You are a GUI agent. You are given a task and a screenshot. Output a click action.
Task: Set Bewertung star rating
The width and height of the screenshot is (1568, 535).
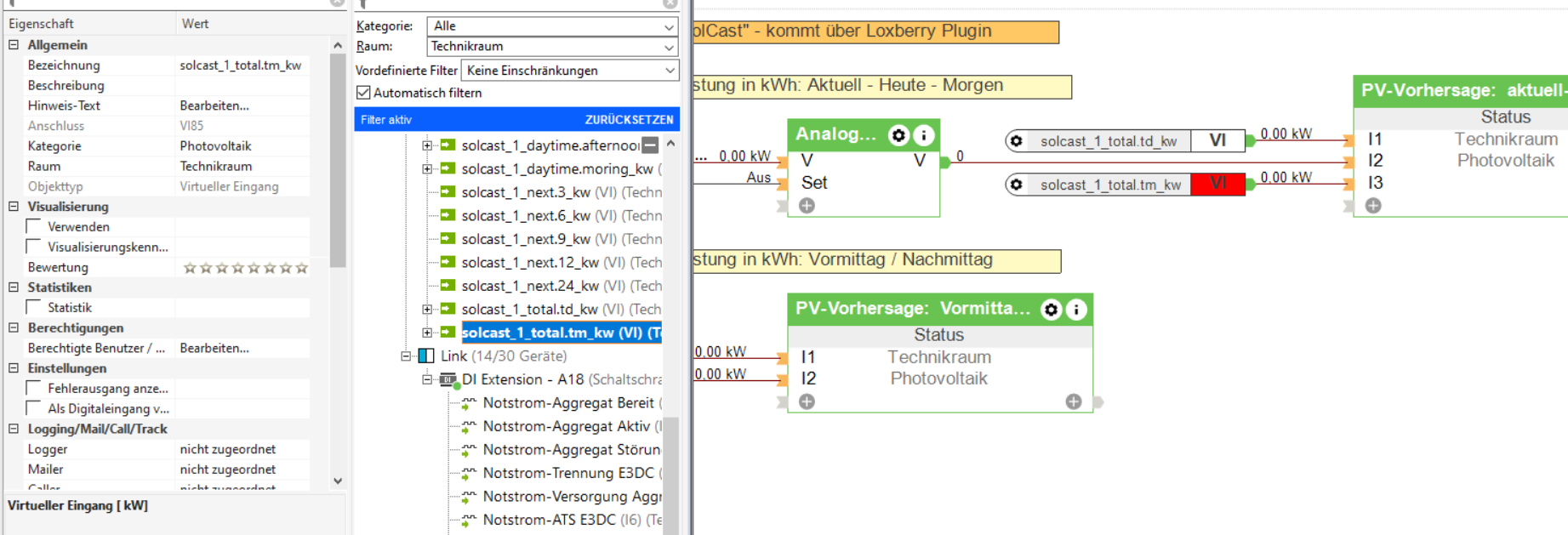click(246, 268)
